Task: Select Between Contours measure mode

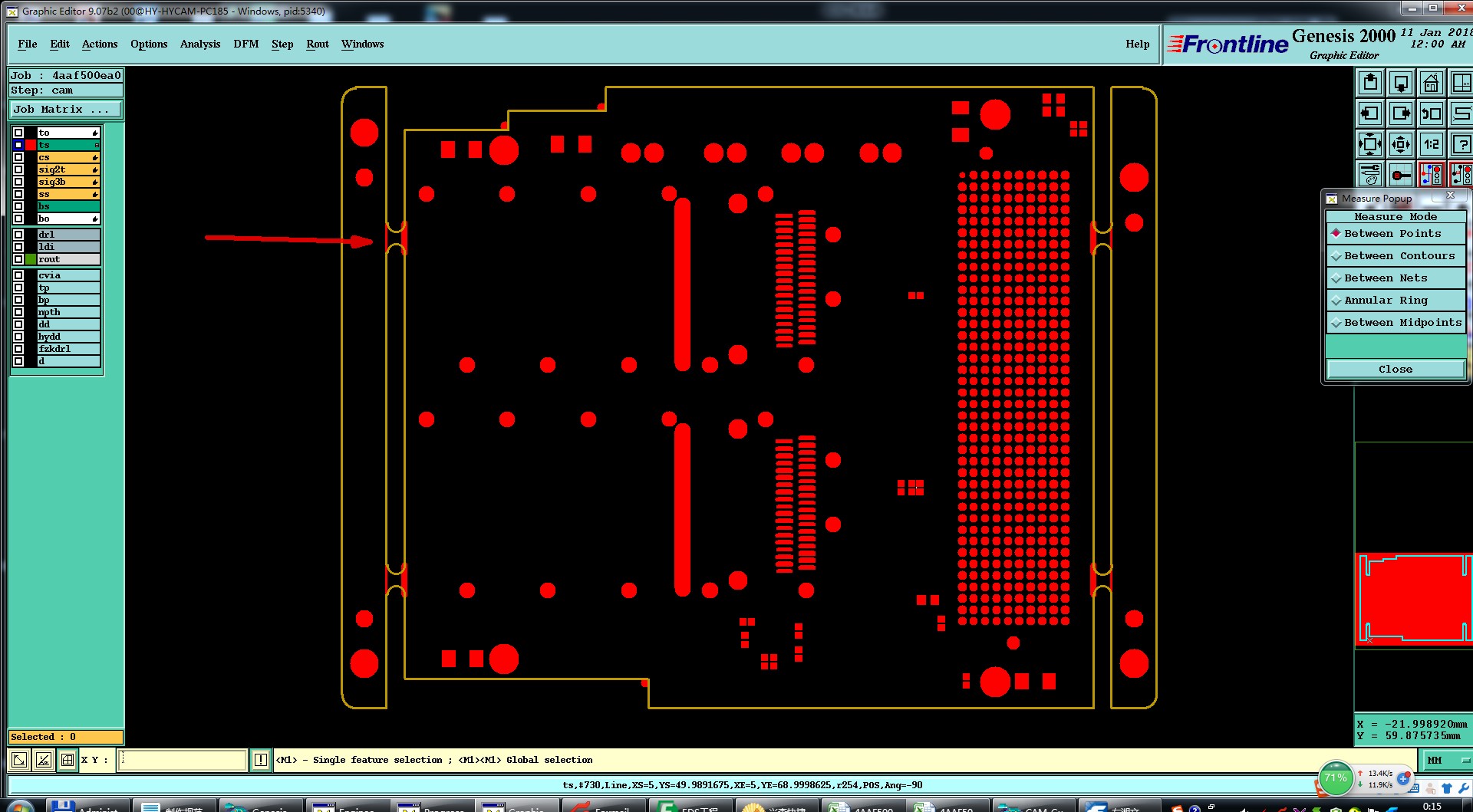Action: tap(1396, 256)
